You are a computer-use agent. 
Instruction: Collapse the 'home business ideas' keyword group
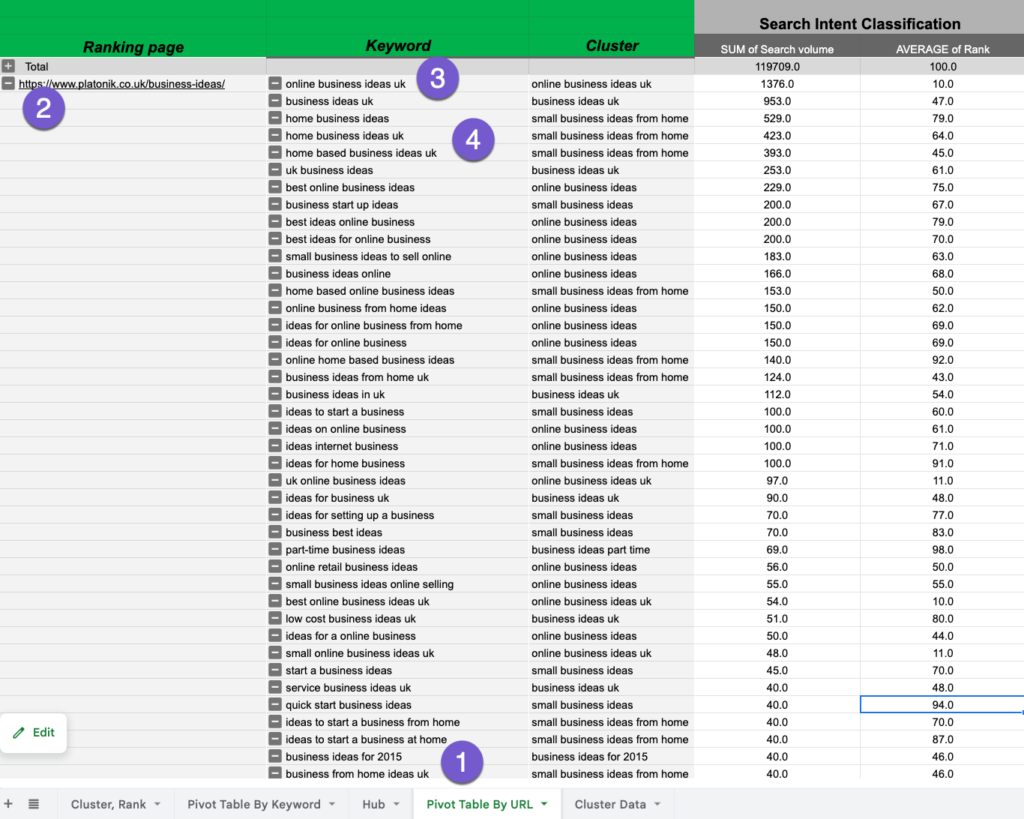pyautogui.click(x=275, y=118)
